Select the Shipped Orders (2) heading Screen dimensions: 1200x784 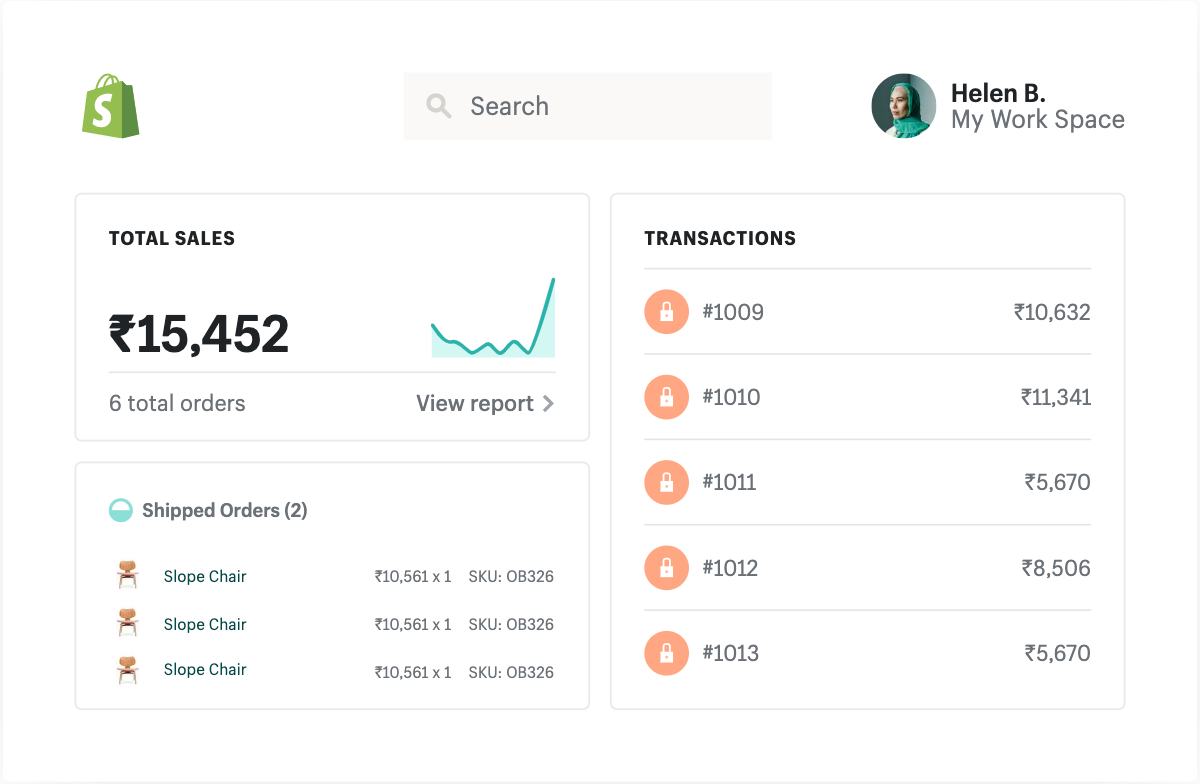tap(224, 511)
